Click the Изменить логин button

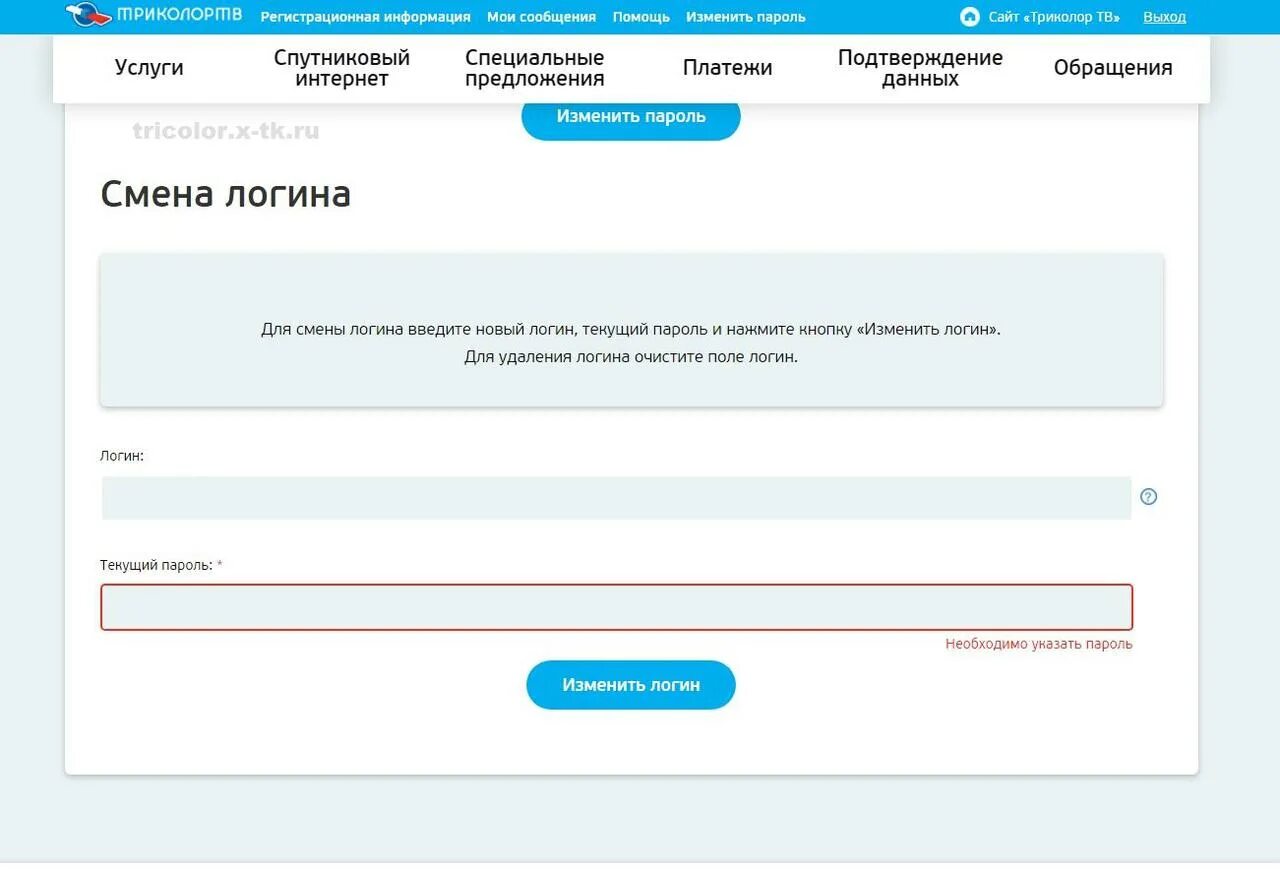click(631, 685)
